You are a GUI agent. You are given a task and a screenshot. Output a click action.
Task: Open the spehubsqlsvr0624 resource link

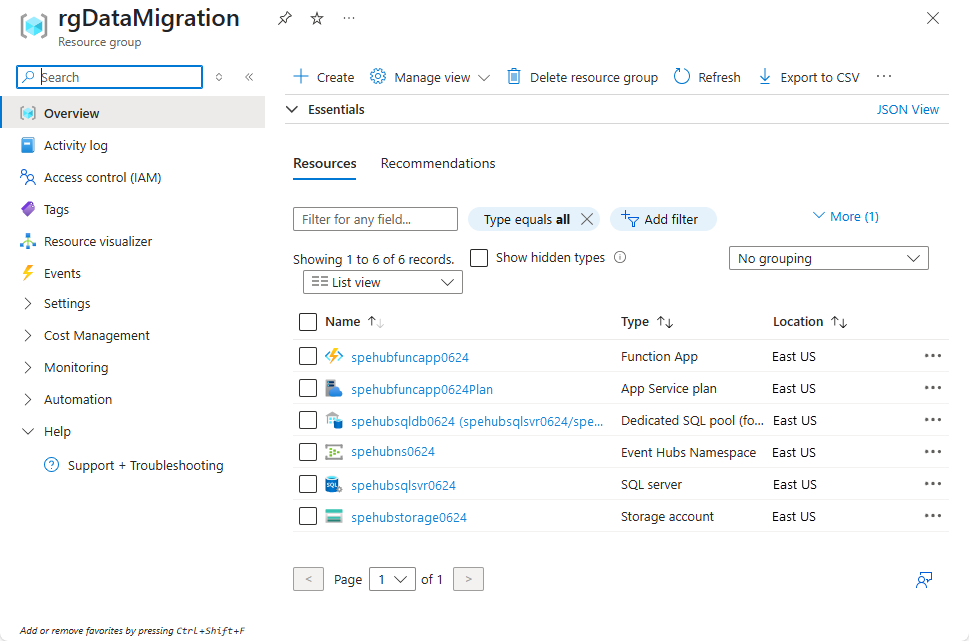(403, 485)
